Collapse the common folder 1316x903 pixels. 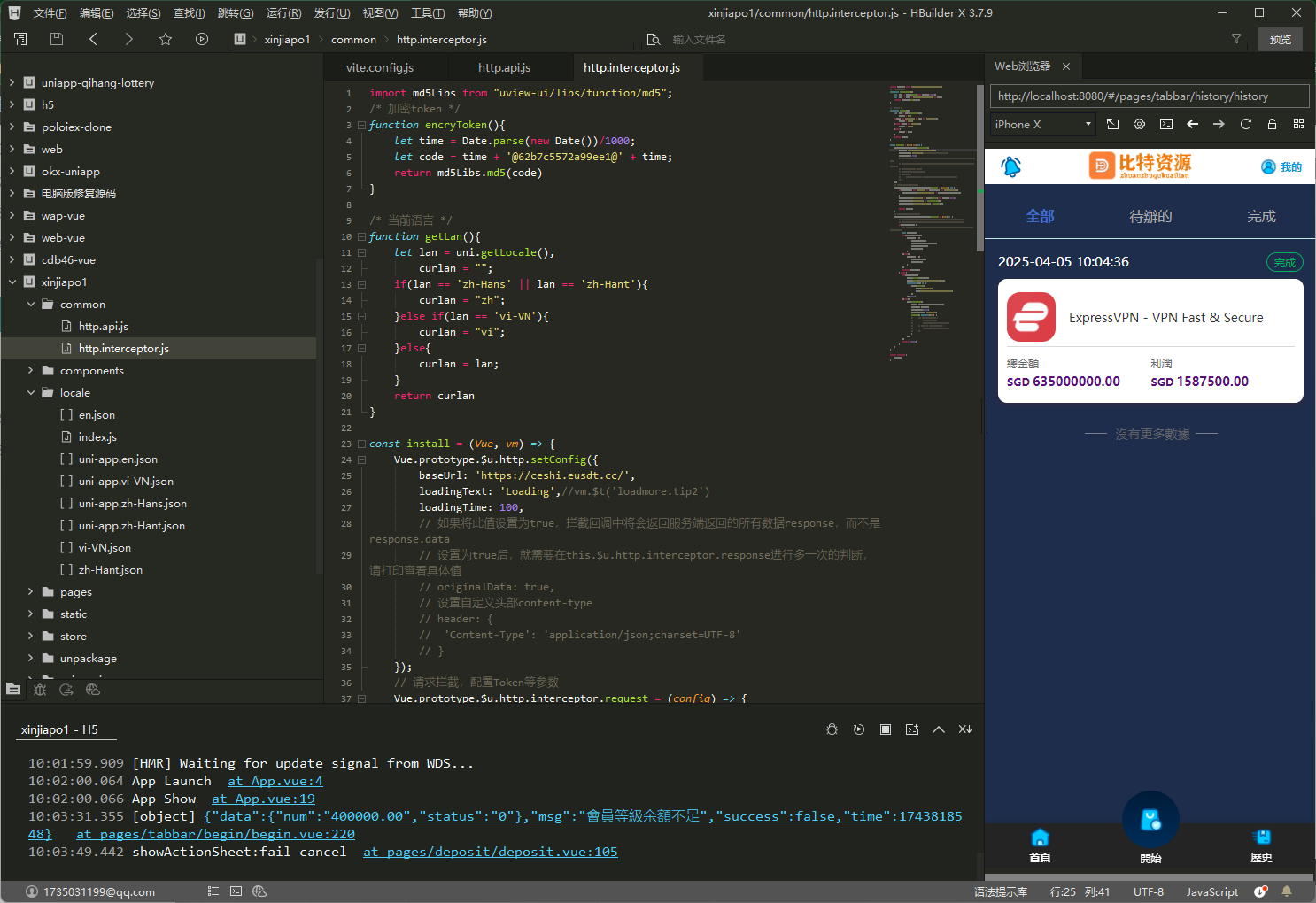(31, 304)
